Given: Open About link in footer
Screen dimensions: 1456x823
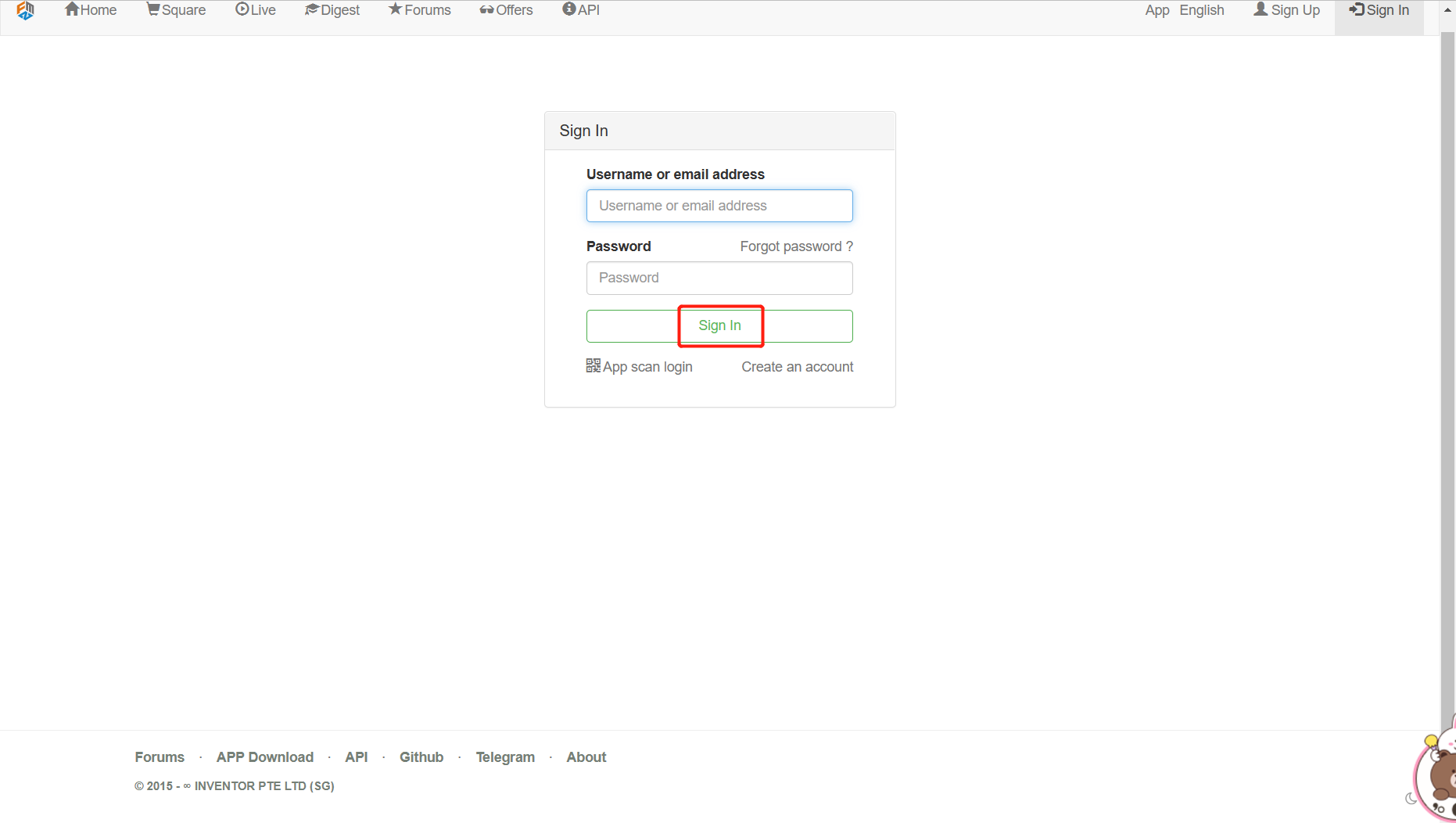Looking at the screenshot, I should (586, 757).
